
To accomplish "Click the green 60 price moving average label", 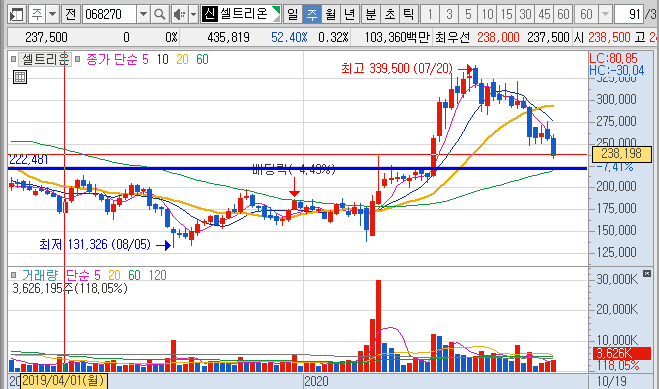I will pyautogui.click(x=202, y=59).
